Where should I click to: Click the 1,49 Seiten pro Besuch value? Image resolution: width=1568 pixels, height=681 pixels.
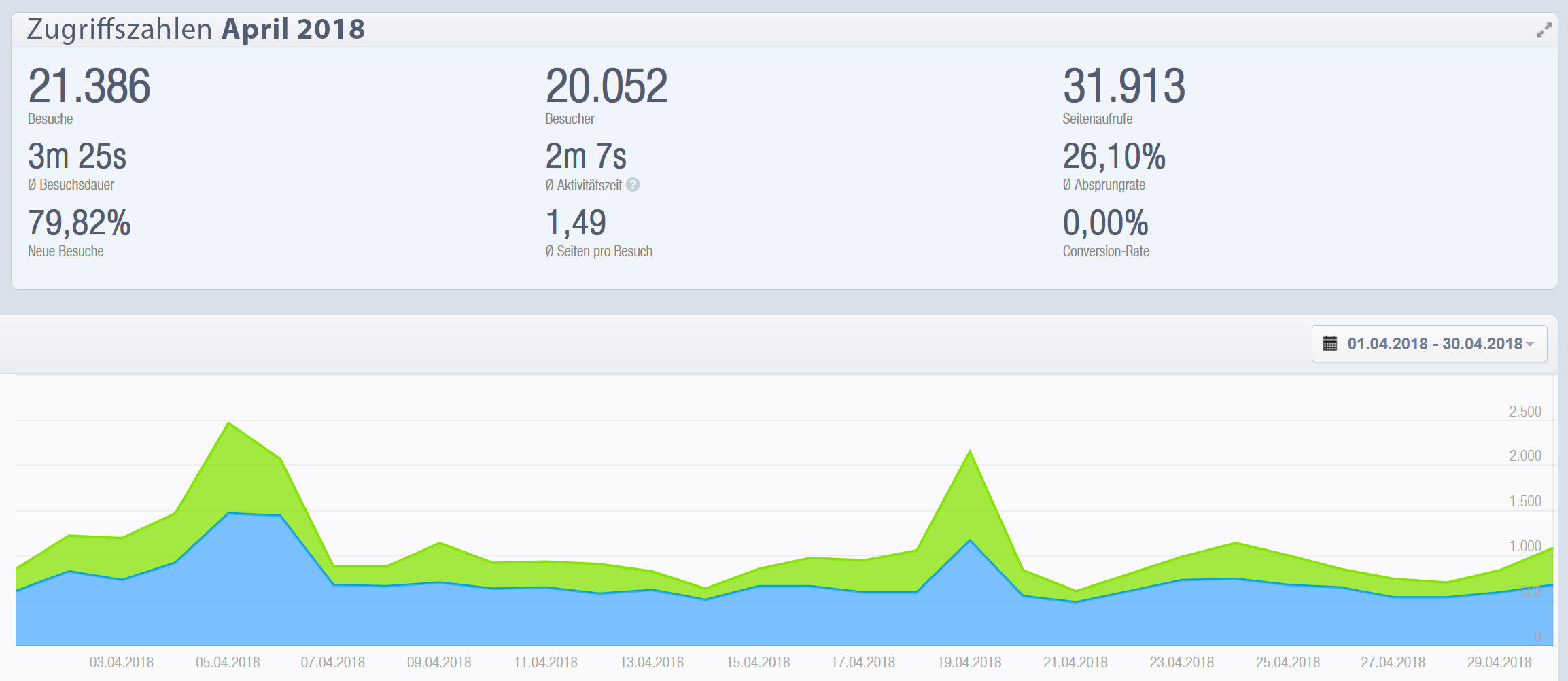click(x=575, y=223)
